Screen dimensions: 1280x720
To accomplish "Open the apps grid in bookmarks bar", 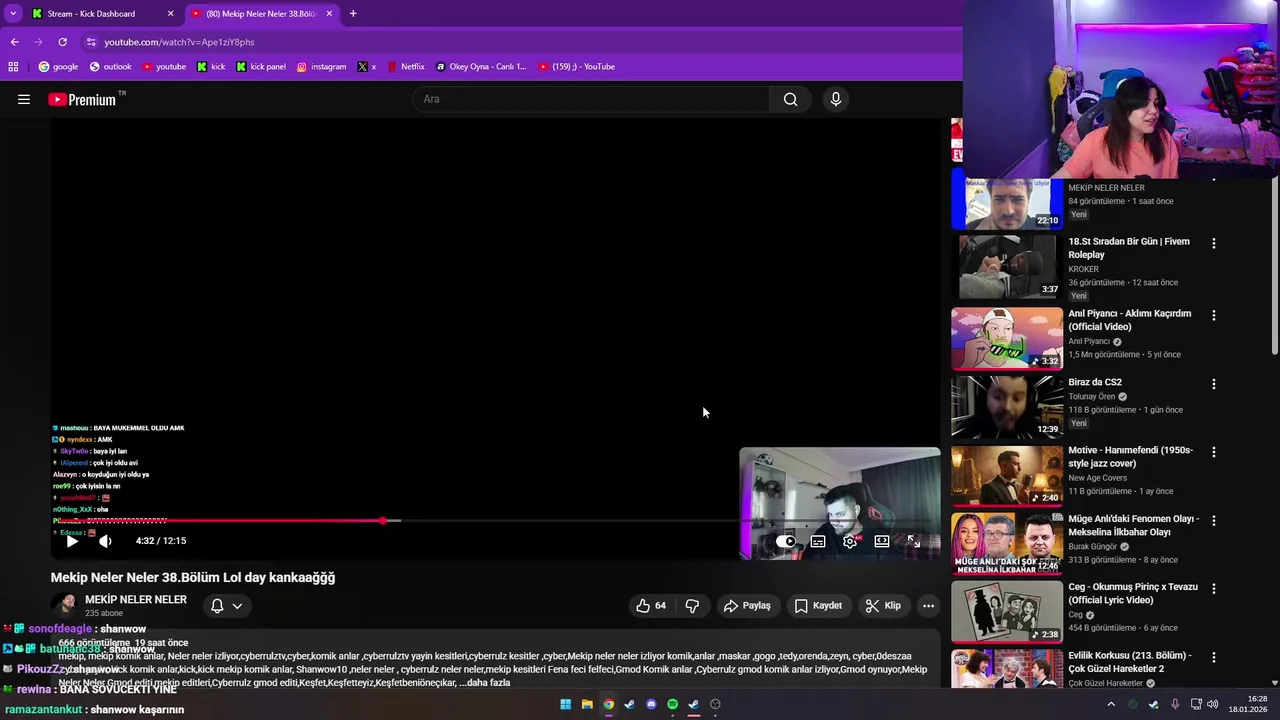I will coord(13,67).
